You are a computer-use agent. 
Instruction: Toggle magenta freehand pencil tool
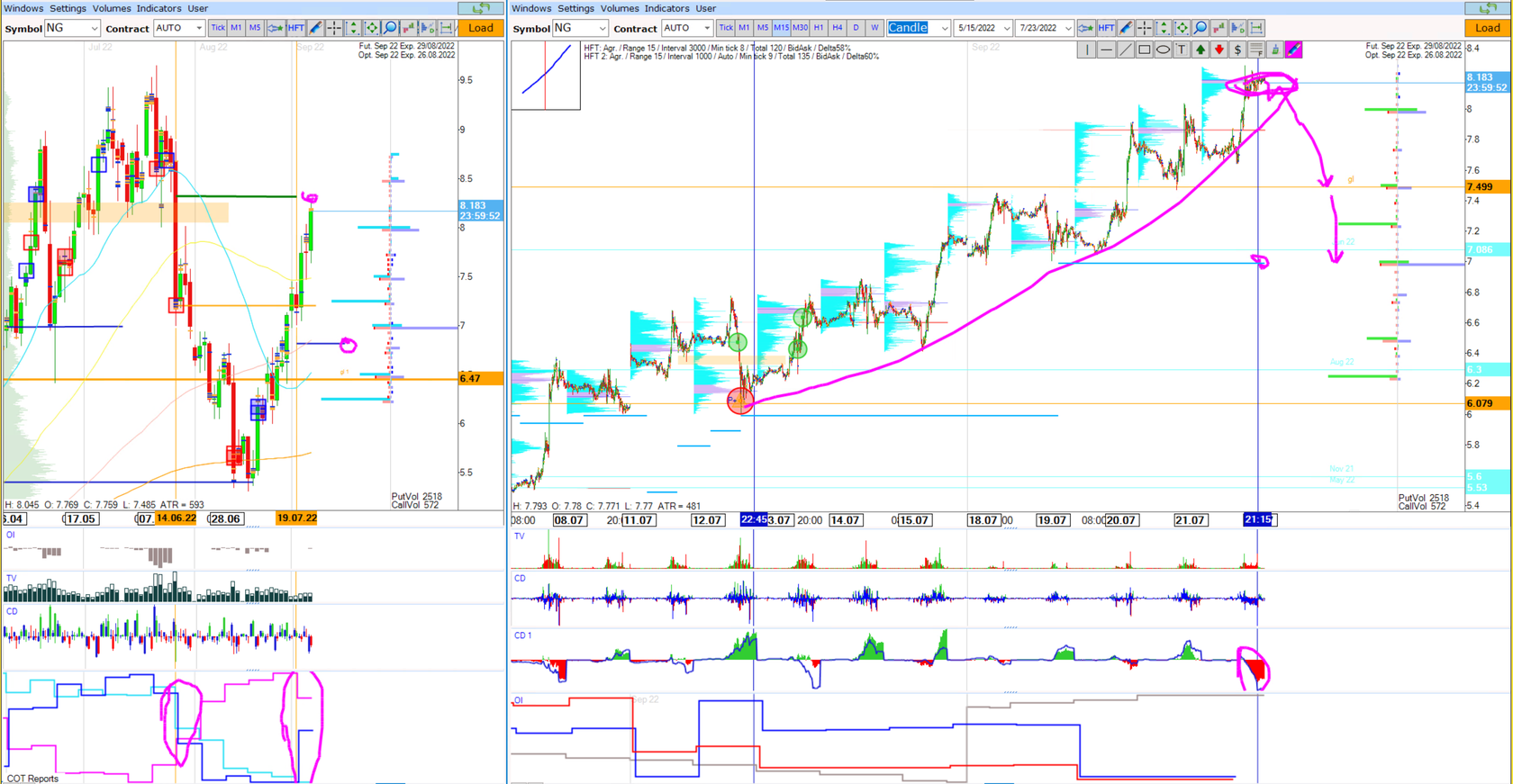1294,50
